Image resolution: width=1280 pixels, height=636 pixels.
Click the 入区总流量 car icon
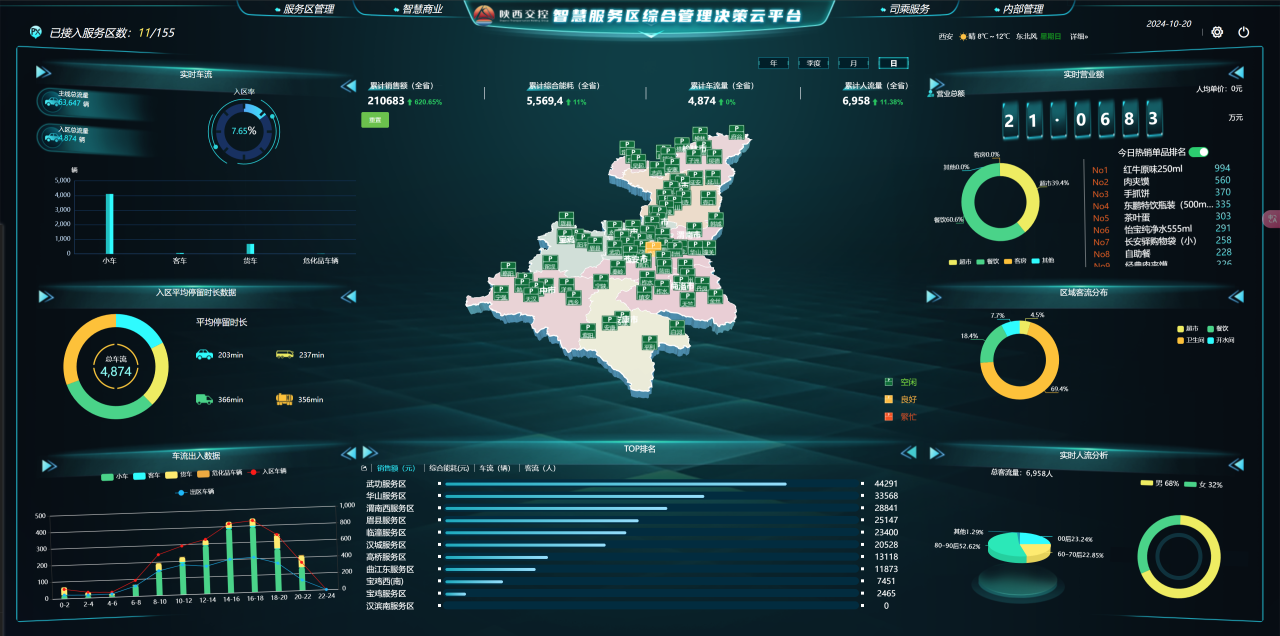pyautogui.click(x=50, y=136)
